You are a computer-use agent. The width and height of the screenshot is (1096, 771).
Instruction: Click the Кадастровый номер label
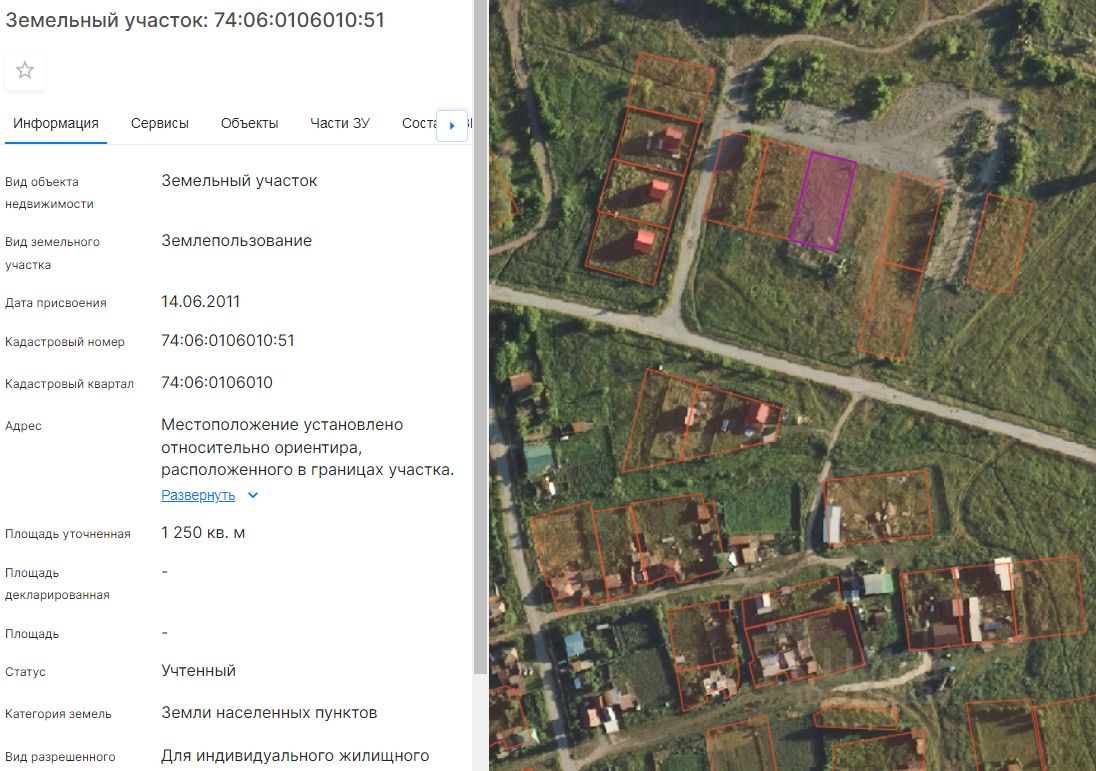(65, 343)
